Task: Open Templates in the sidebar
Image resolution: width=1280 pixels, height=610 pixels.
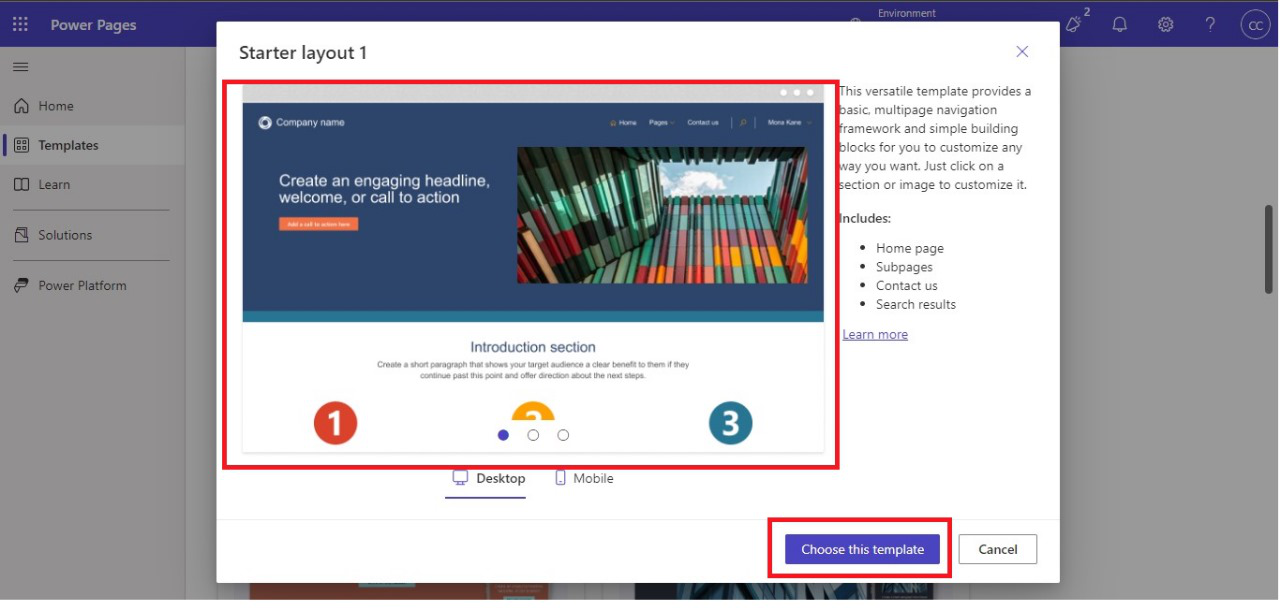Action: [67, 145]
